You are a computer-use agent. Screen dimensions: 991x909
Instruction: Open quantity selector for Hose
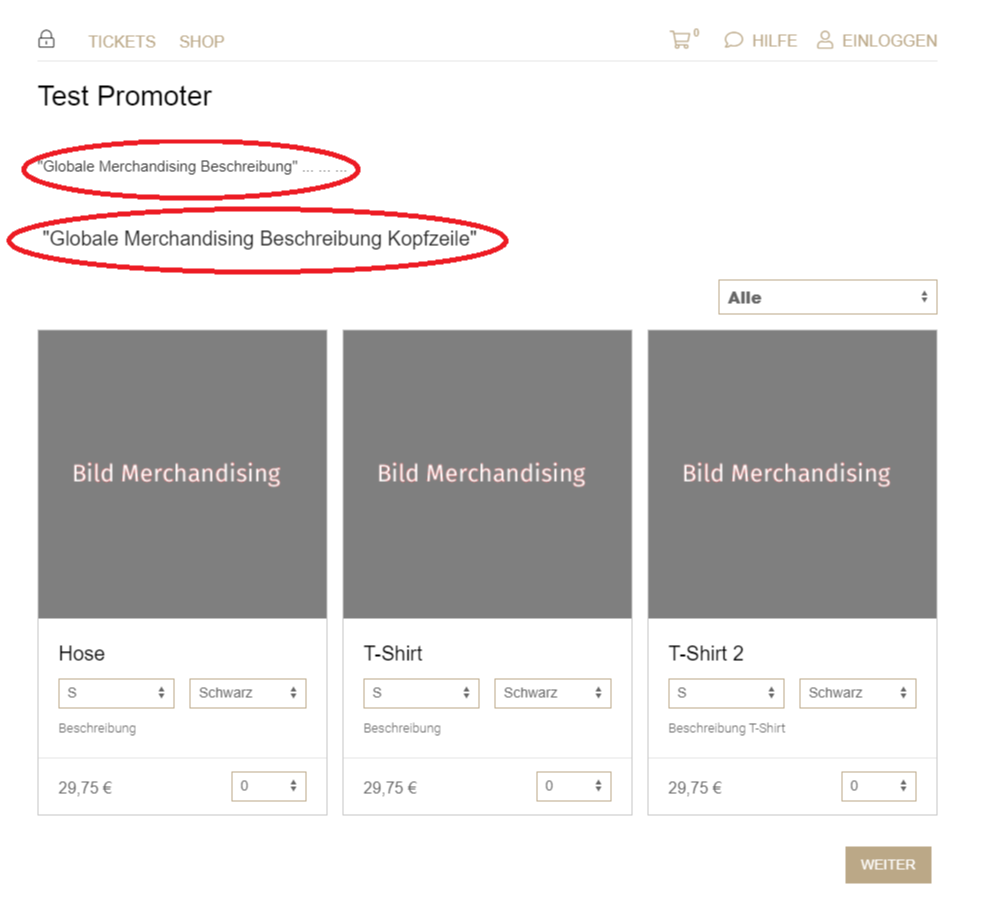point(268,786)
